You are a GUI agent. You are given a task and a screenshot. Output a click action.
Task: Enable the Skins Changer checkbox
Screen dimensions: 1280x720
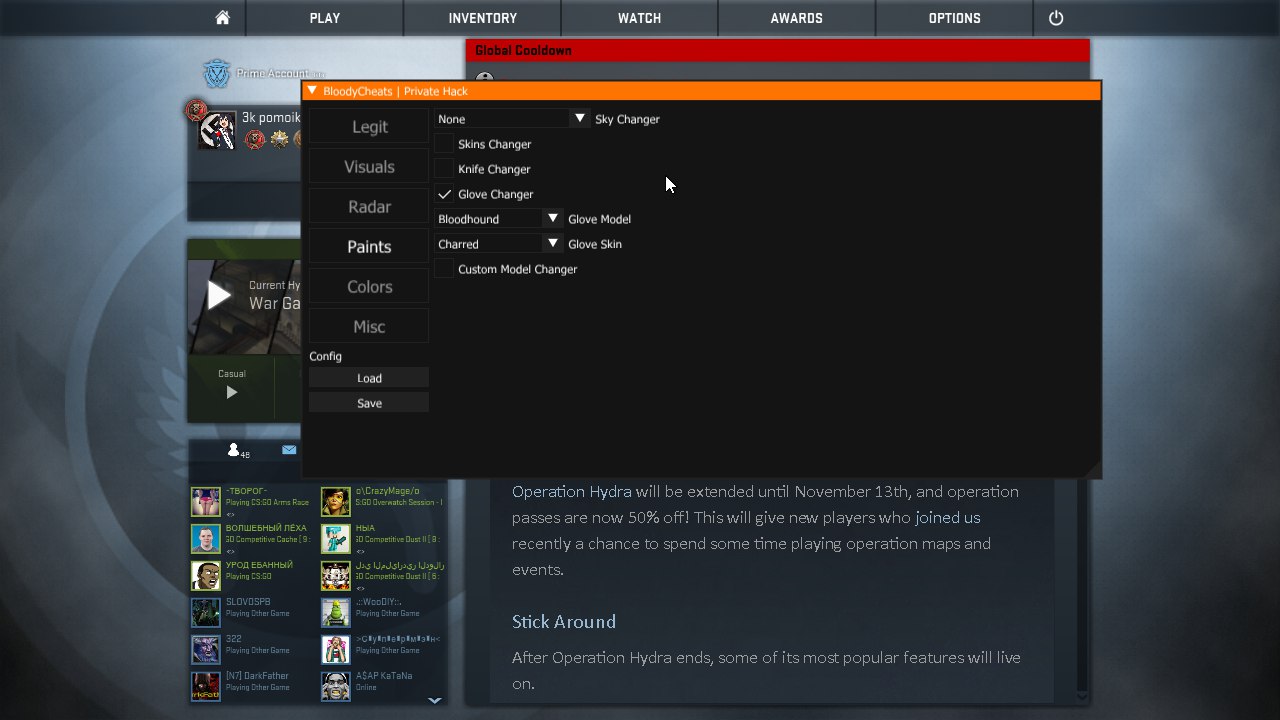(445, 144)
